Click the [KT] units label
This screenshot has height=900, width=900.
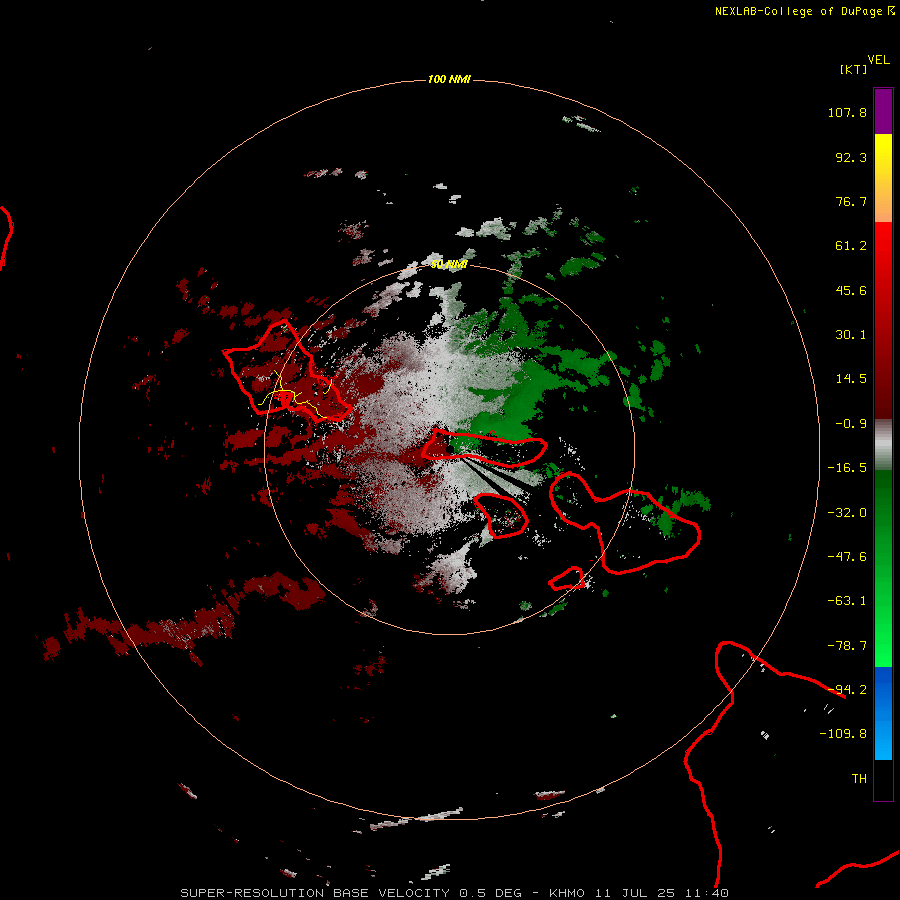(854, 69)
